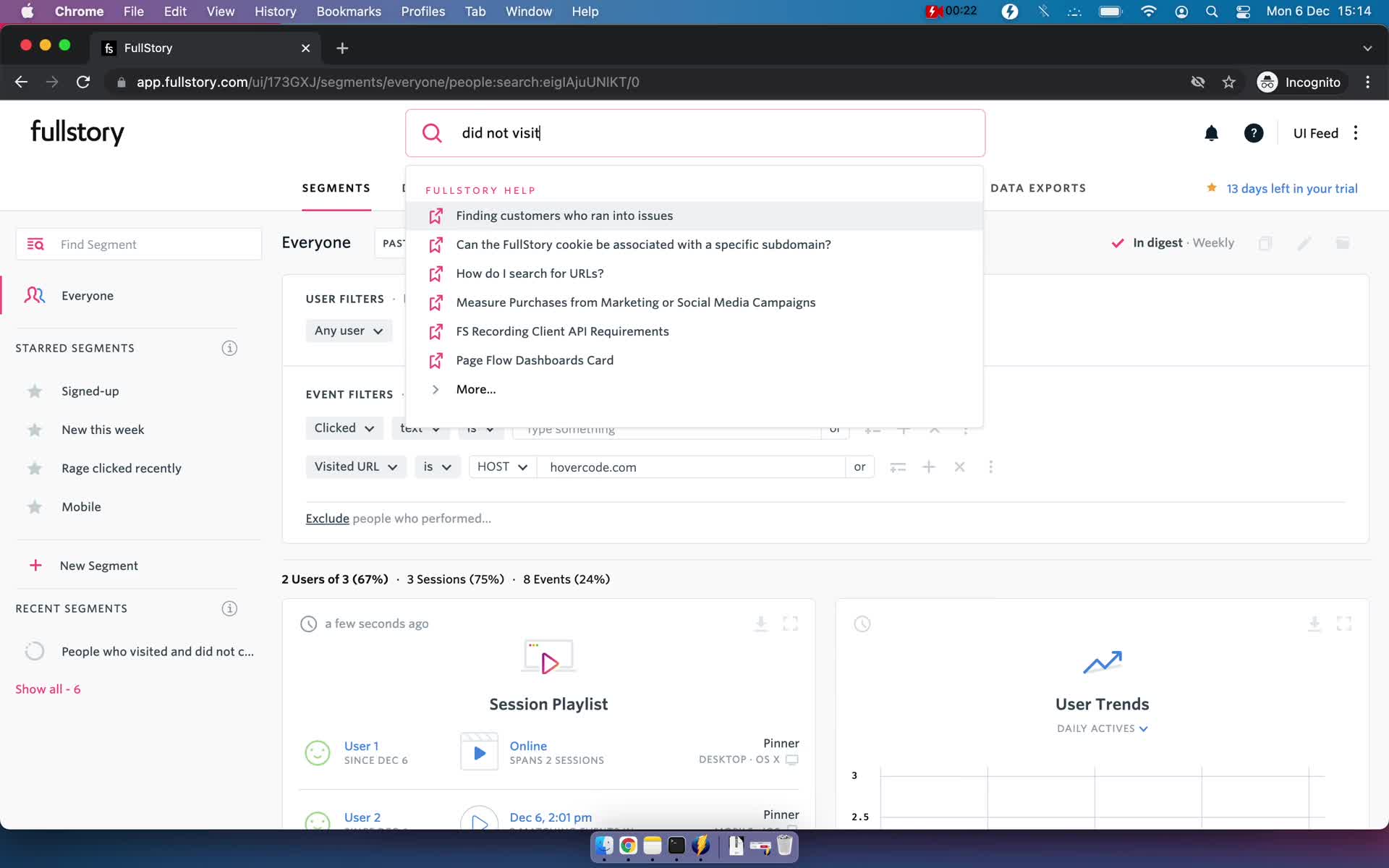
Task: Click the hovercode.com URL input field
Action: [691, 467]
